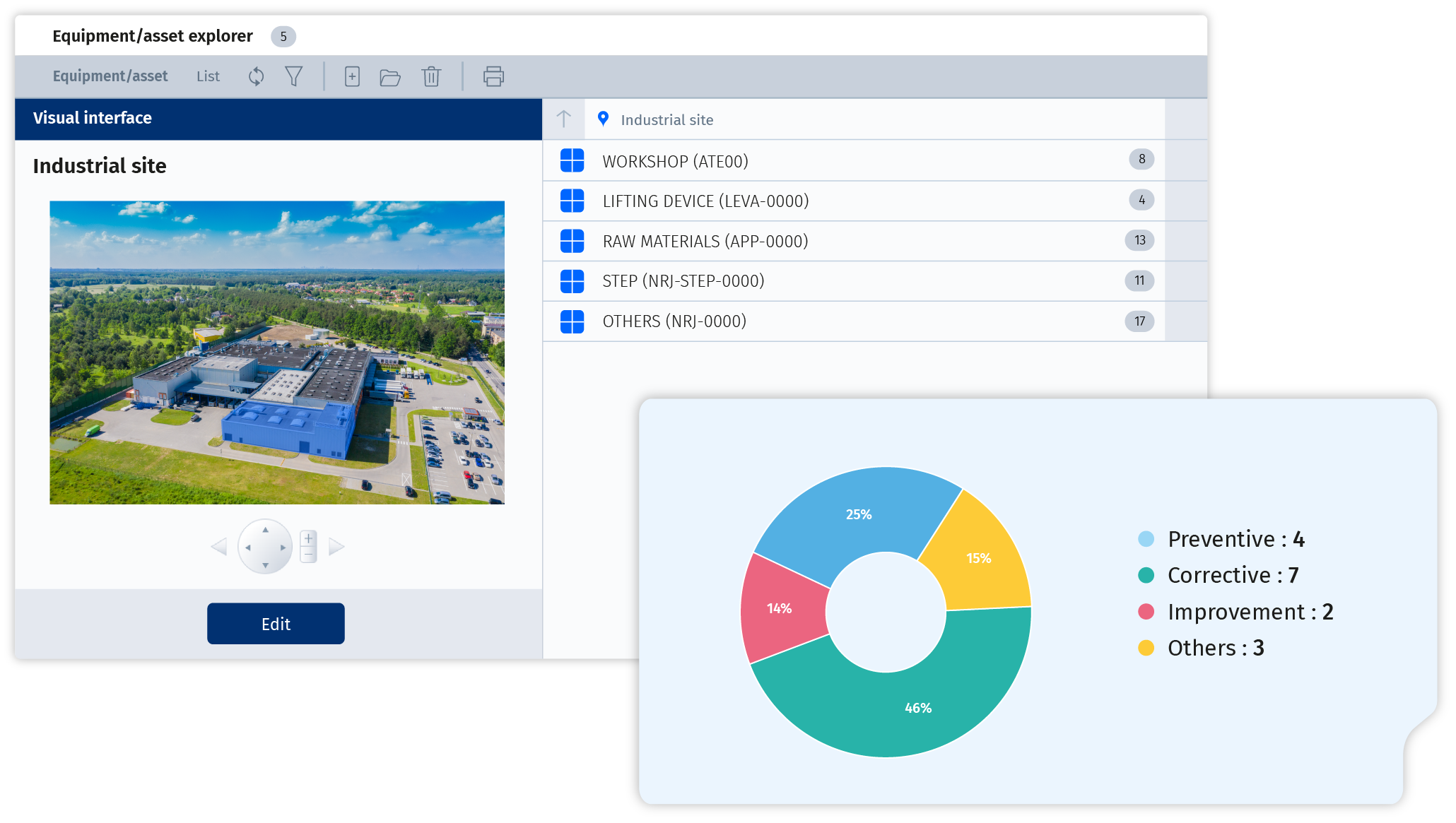Viewport: 1456px width, 823px height.
Task: Click the zoom plus/minus control
Action: (308, 546)
